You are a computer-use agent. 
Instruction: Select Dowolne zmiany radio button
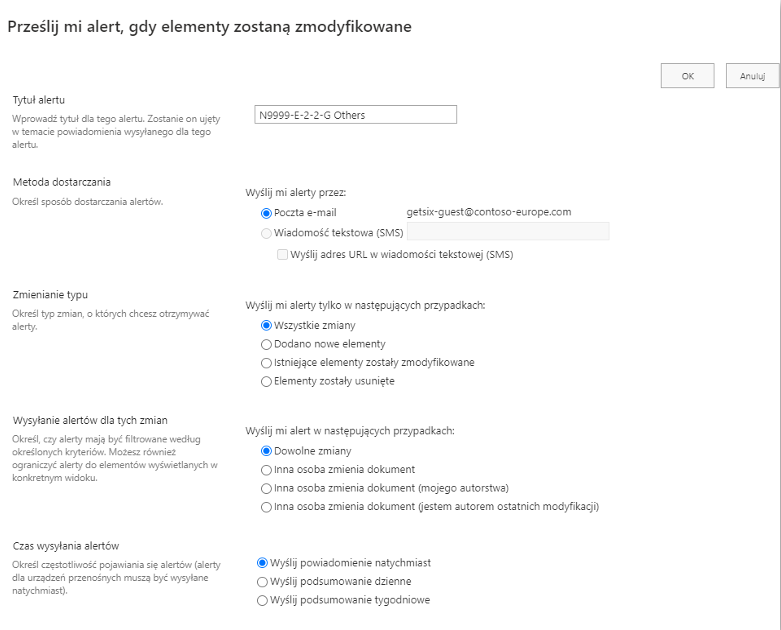tap(266, 451)
